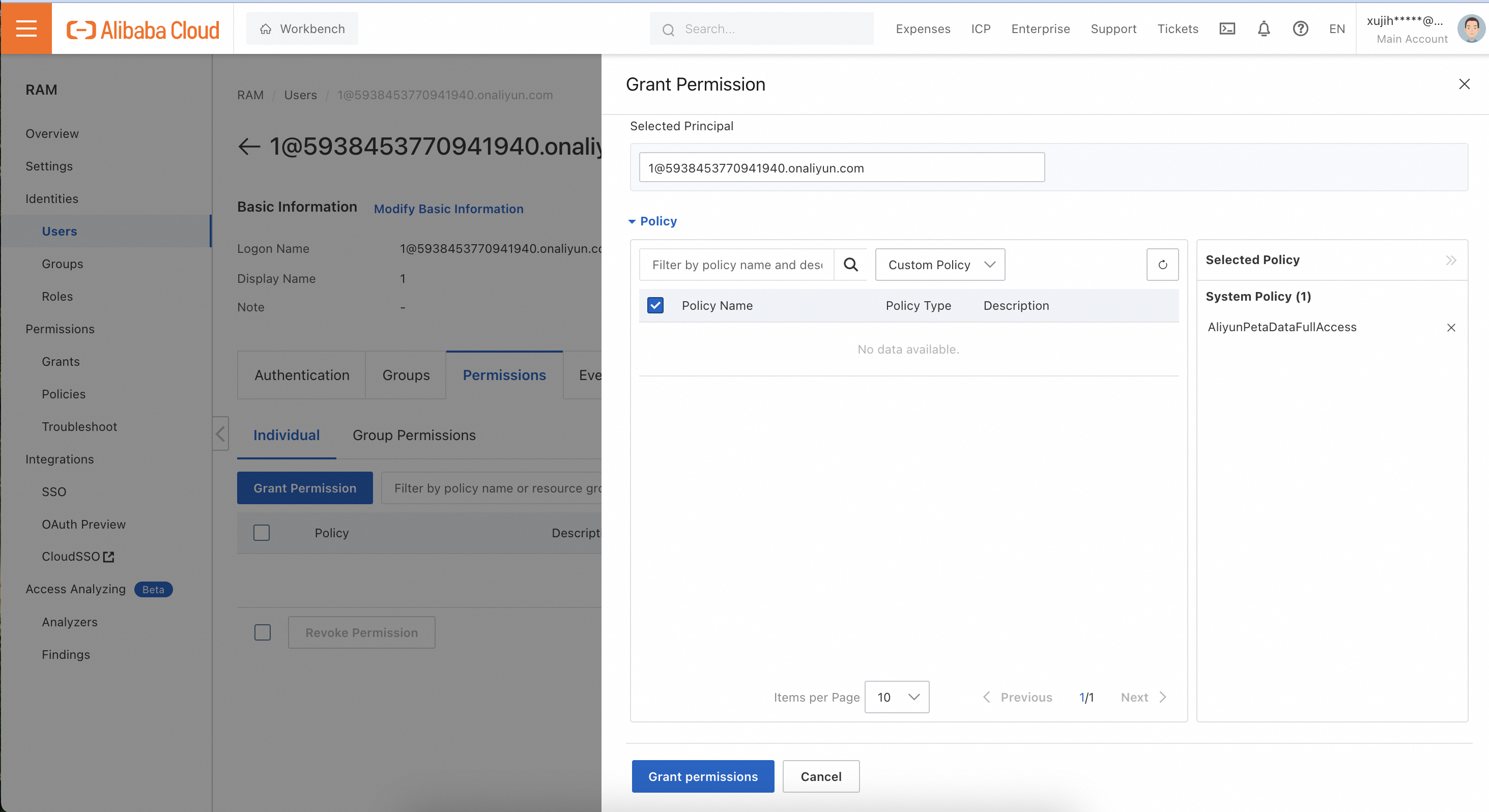Collapse the Policy section
Screen dimensions: 1489x812
652,221
